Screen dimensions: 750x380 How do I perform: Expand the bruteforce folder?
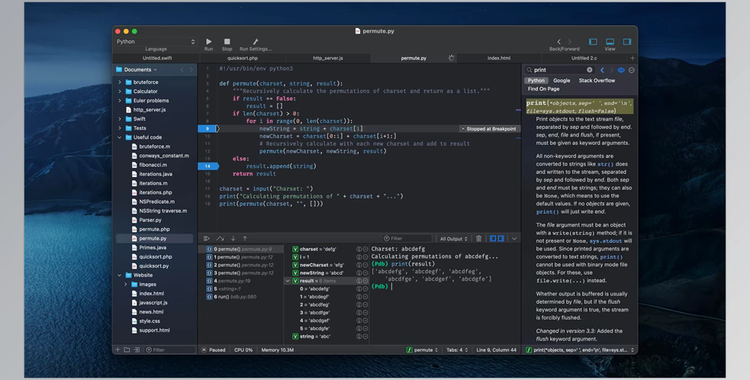[x=120, y=82]
